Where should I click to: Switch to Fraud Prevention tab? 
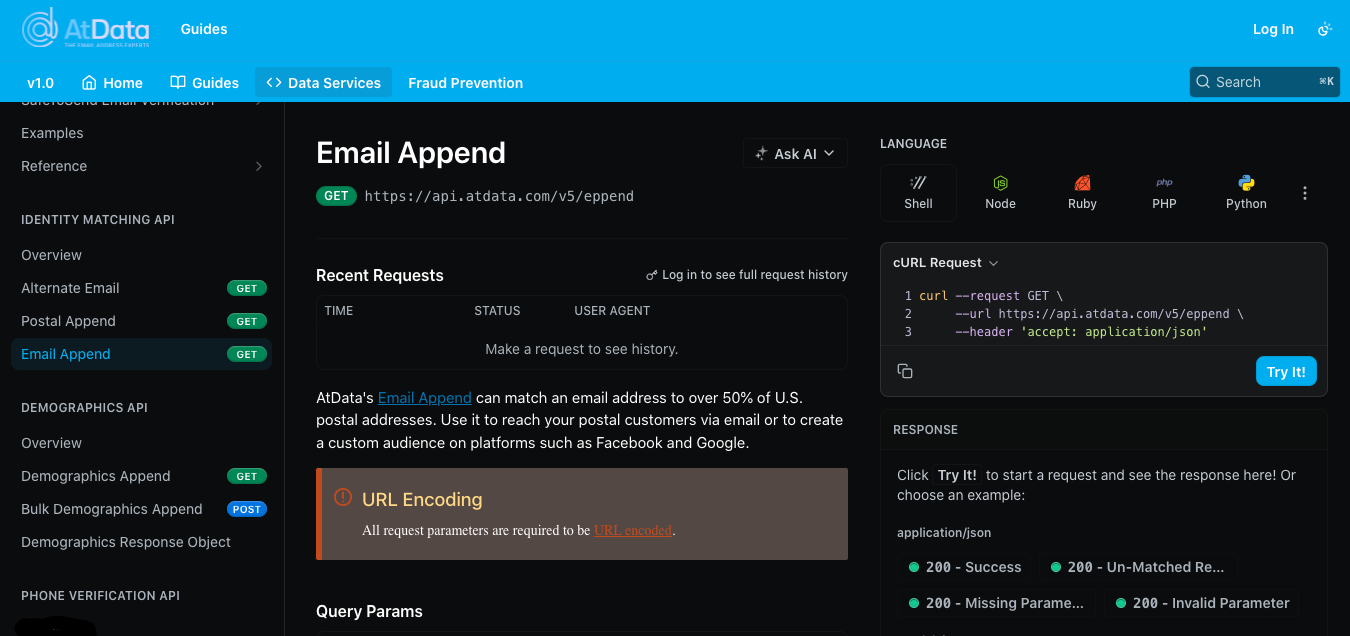click(465, 83)
